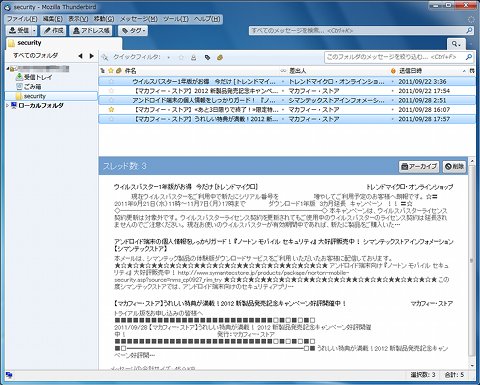The width and height of the screenshot is (480, 385).
Task: Toggle starred-only quick filter
Action: 181,58
